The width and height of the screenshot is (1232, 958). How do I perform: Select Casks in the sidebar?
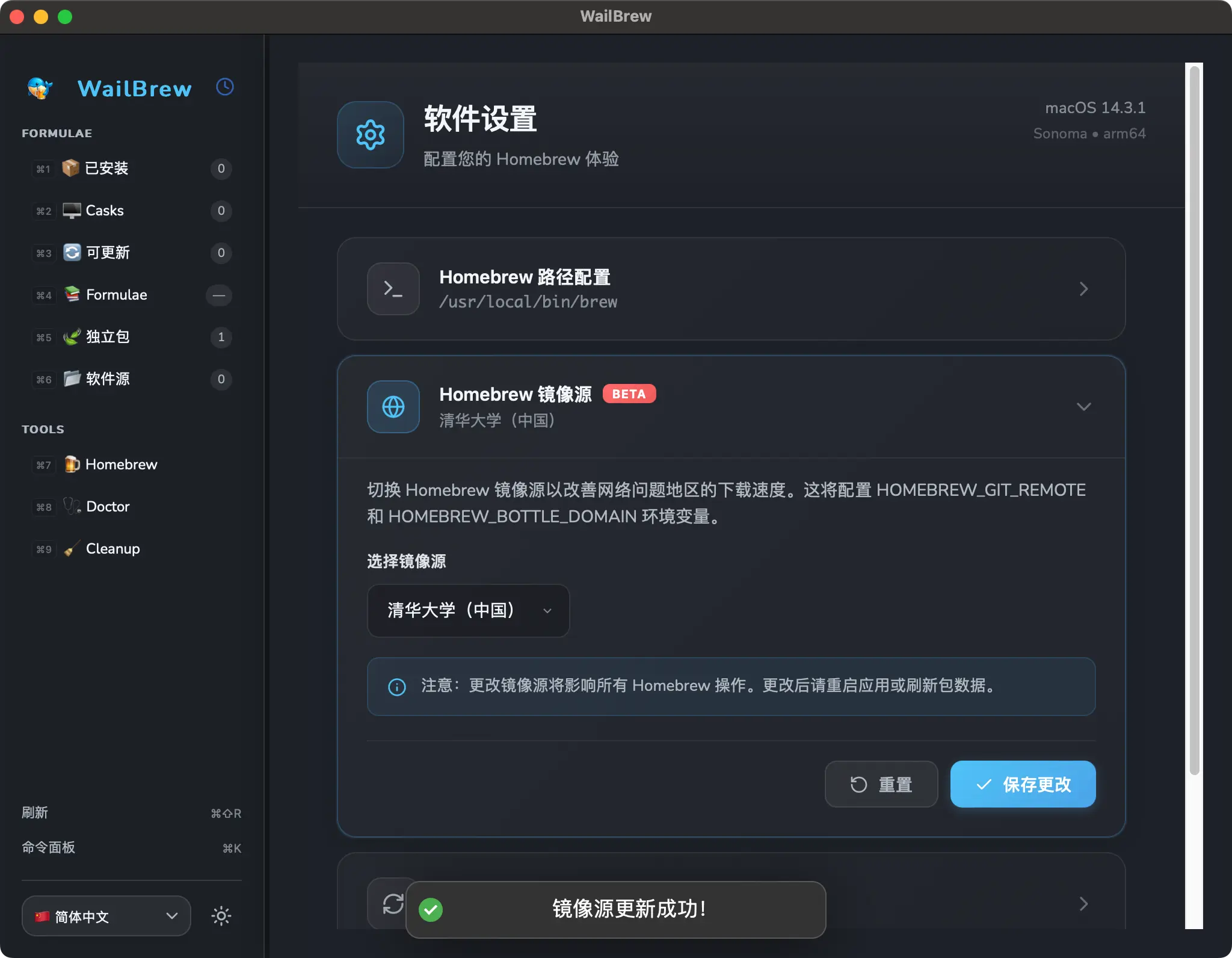coord(131,211)
